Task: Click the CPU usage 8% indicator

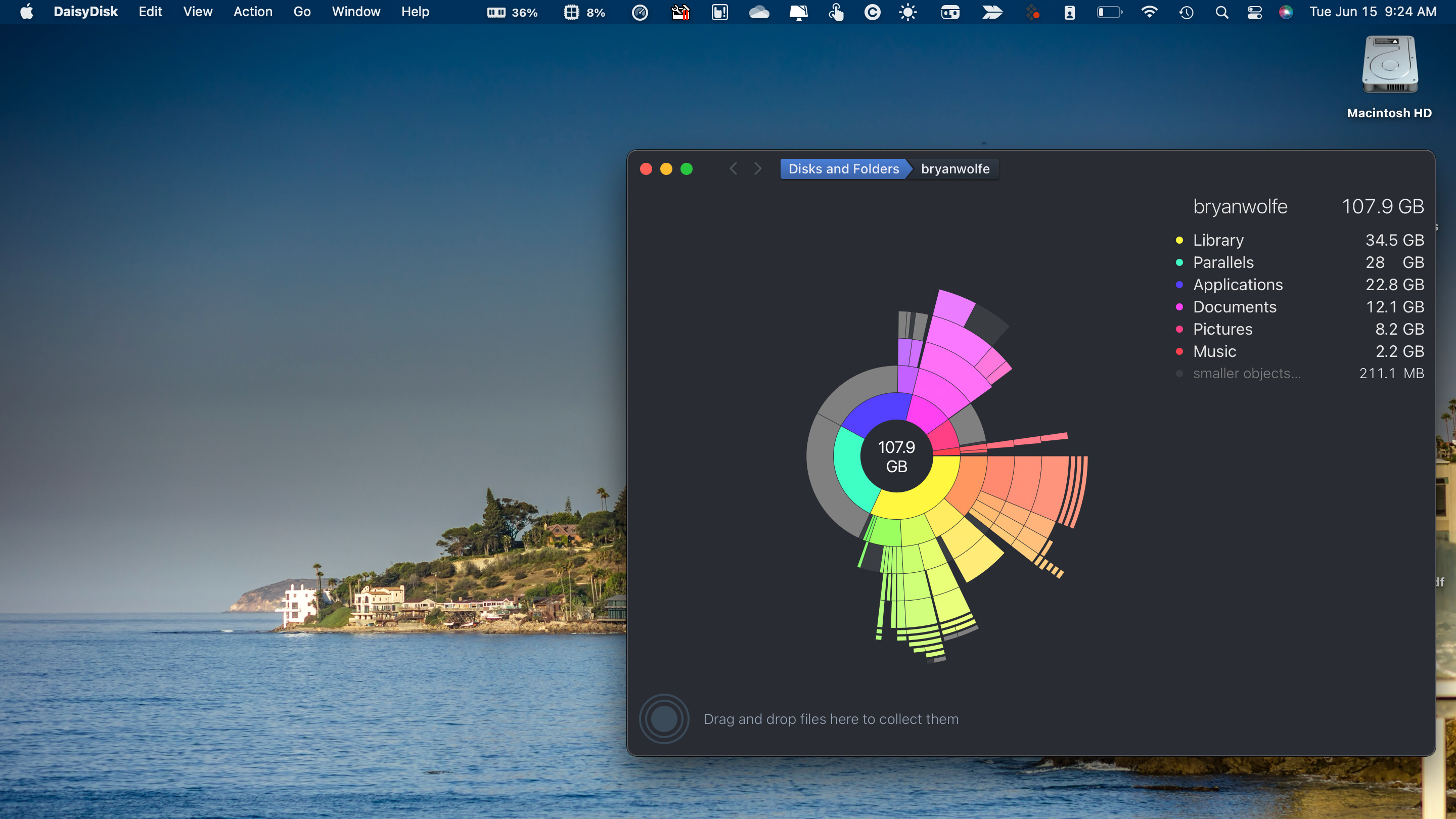Action: [x=585, y=12]
